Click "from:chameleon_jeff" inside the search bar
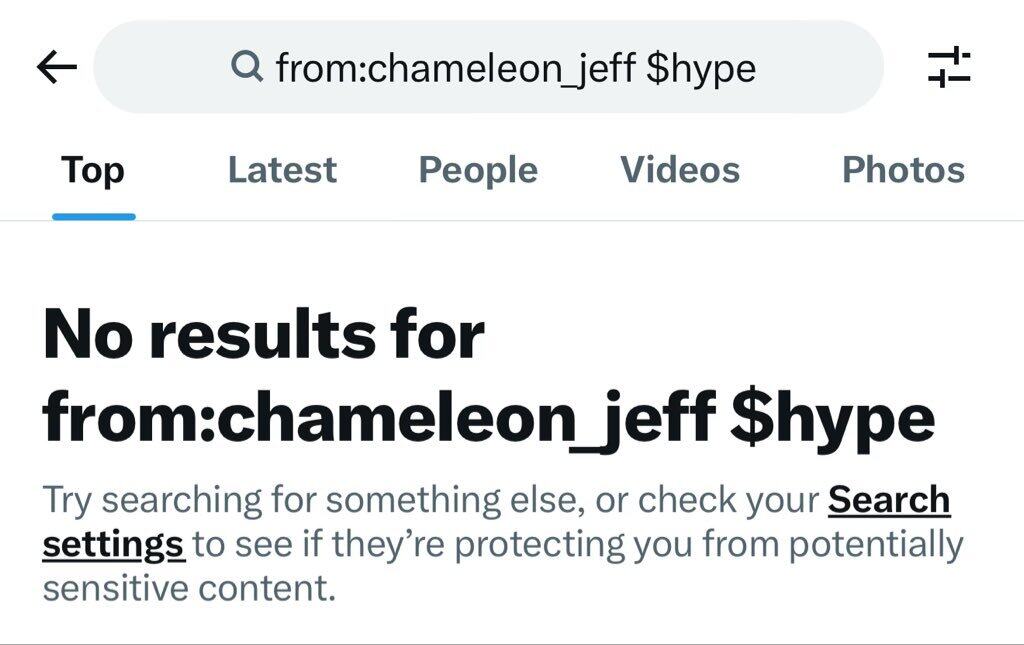 (x=455, y=68)
